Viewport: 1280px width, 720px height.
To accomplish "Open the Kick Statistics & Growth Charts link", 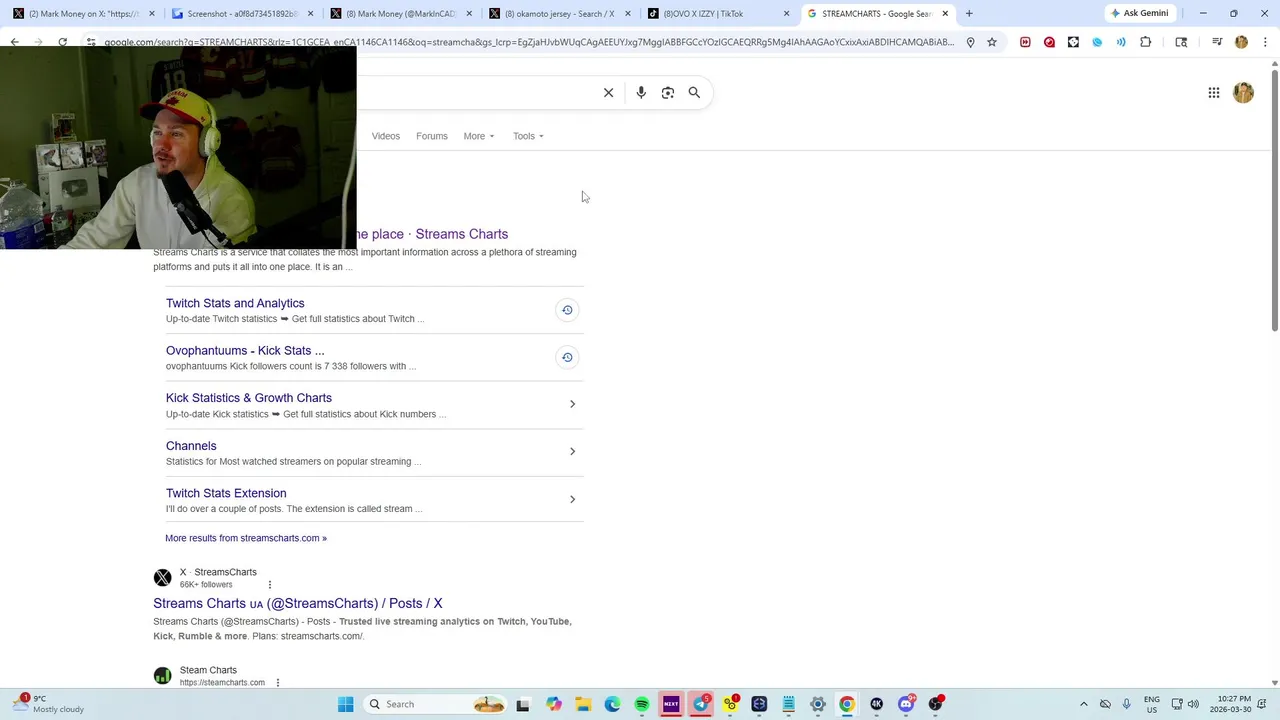I will tap(249, 398).
